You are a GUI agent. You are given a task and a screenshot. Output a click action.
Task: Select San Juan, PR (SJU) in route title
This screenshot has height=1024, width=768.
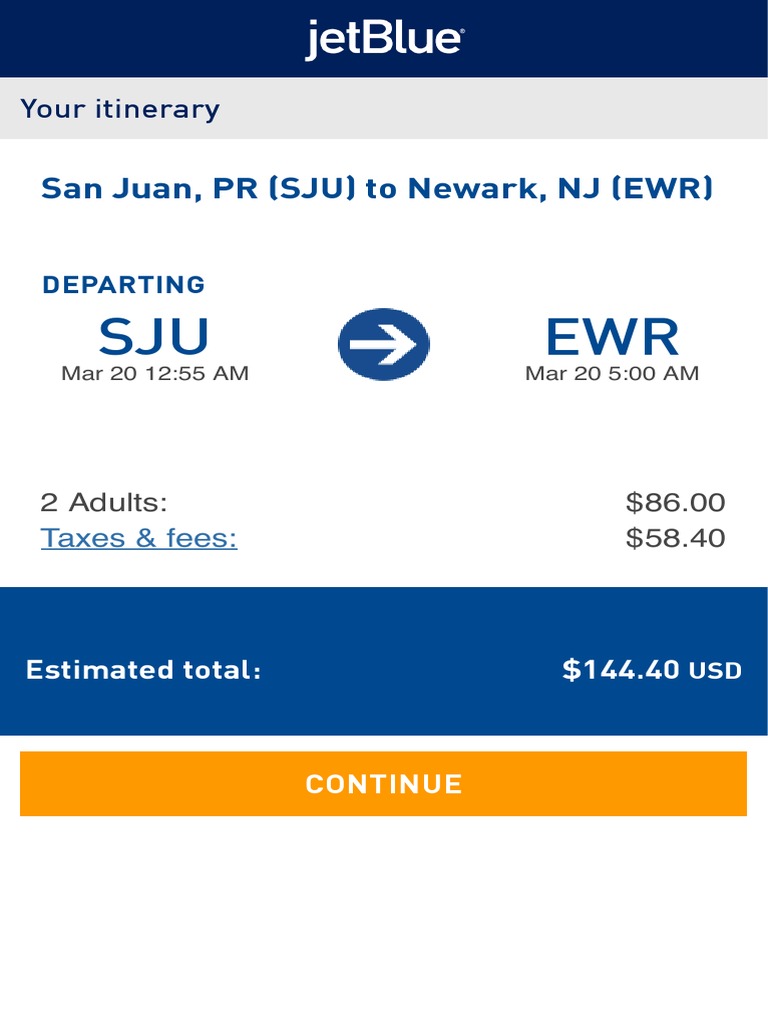pos(198,188)
